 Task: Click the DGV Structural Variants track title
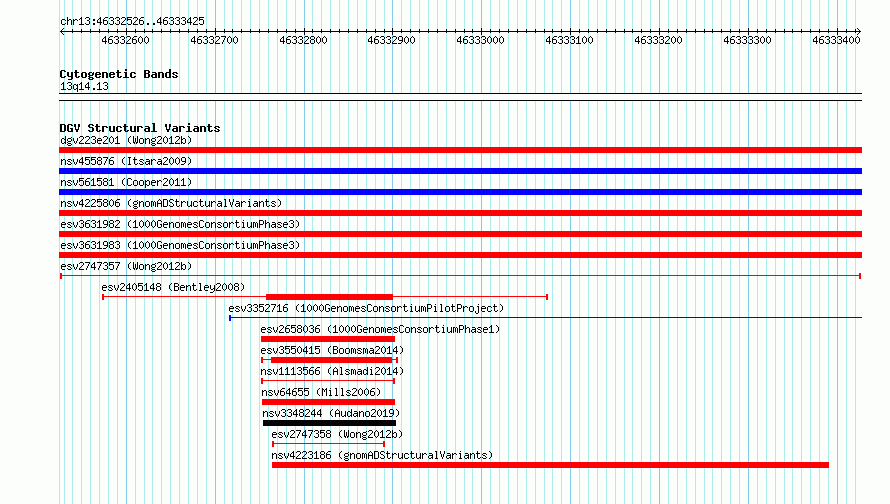point(140,128)
